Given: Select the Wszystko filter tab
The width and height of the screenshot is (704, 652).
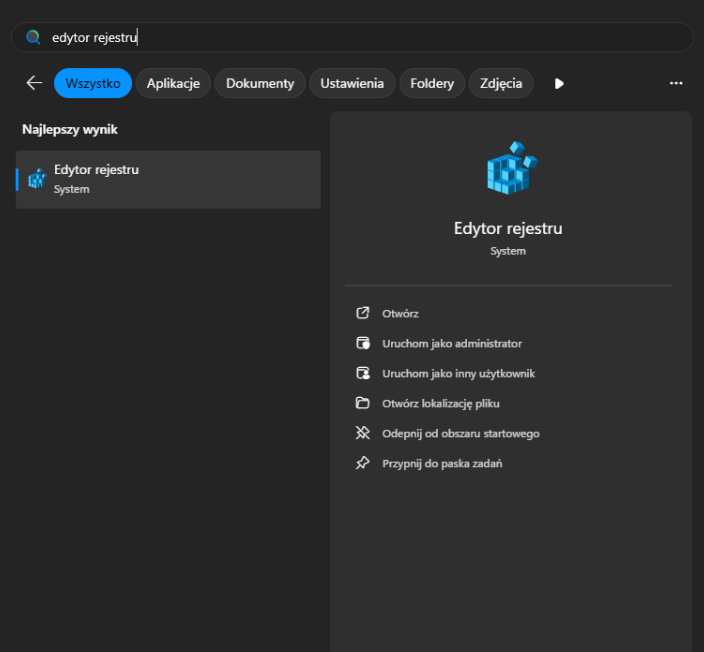Looking at the screenshot, I should tap(93, 83).
